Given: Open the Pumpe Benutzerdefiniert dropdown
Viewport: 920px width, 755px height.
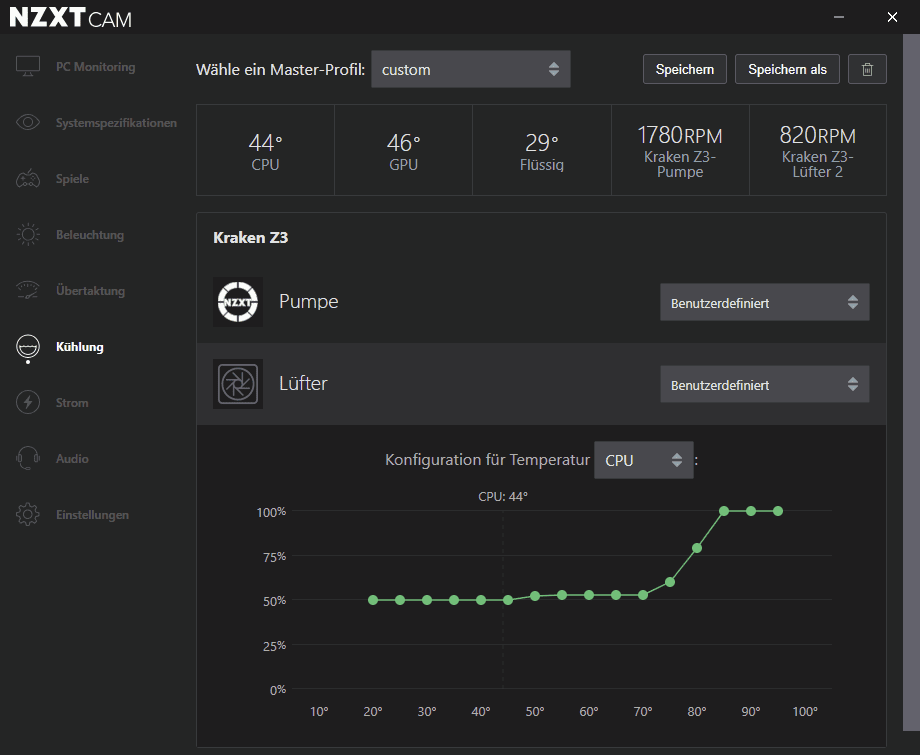Looking at the screenshot, I should (765, 302).
